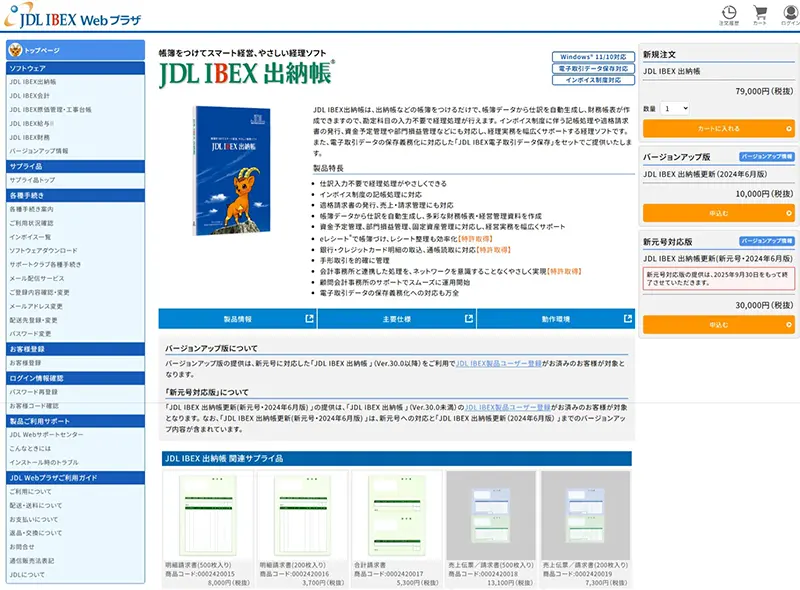
Task: Click JDL IBEX製品ユーザー登録 link in 新元号対応版について
Action: pos(508,407)
